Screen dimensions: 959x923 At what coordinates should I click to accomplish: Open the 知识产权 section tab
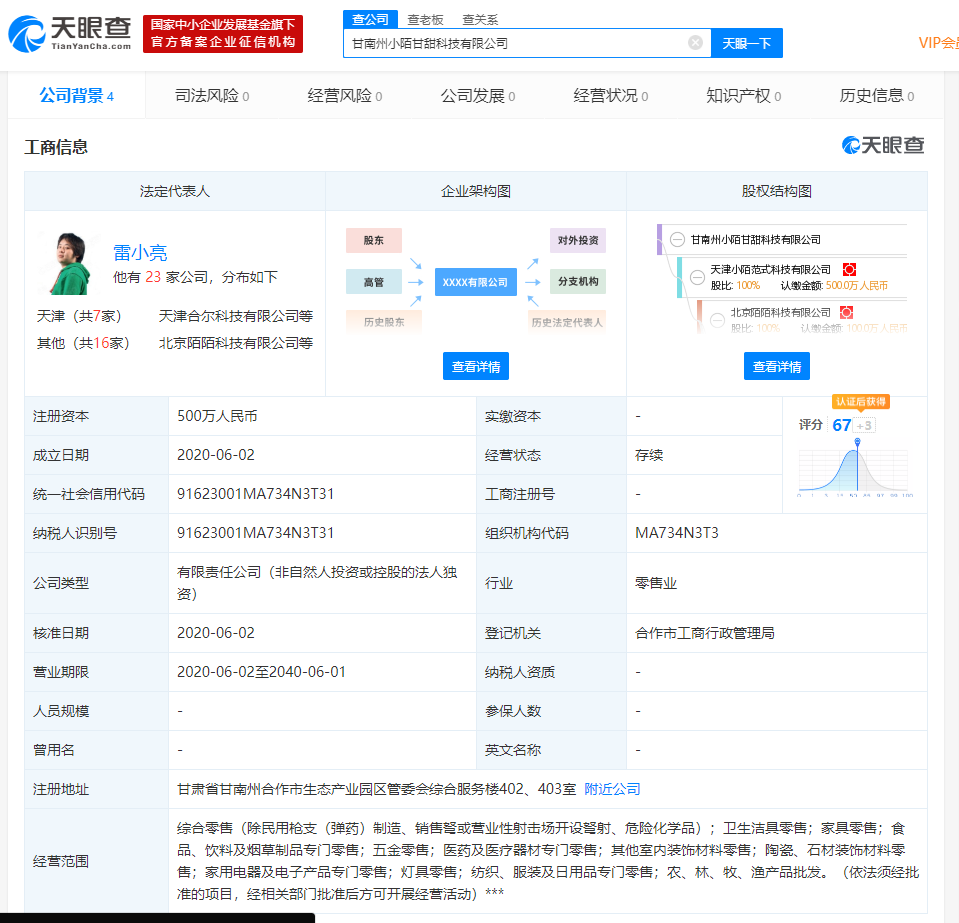click(743, 96)
